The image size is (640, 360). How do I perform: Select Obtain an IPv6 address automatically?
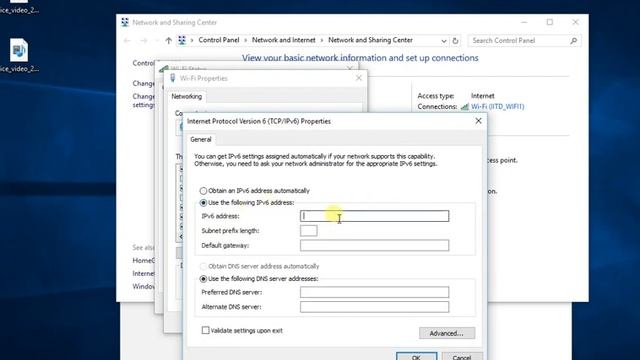[203, 191]
